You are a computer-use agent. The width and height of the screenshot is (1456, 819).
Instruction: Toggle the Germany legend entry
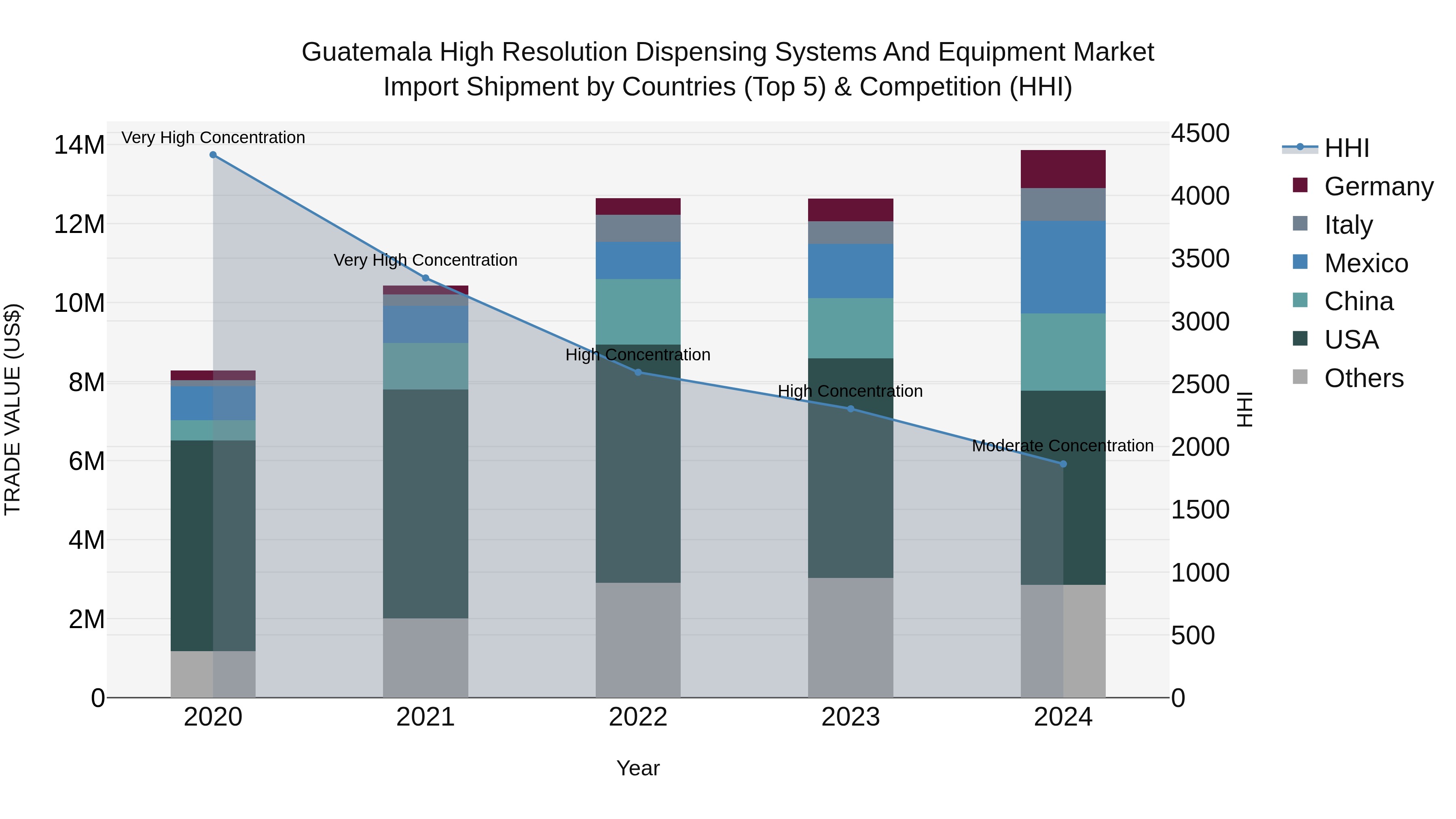coord(1363,186)
